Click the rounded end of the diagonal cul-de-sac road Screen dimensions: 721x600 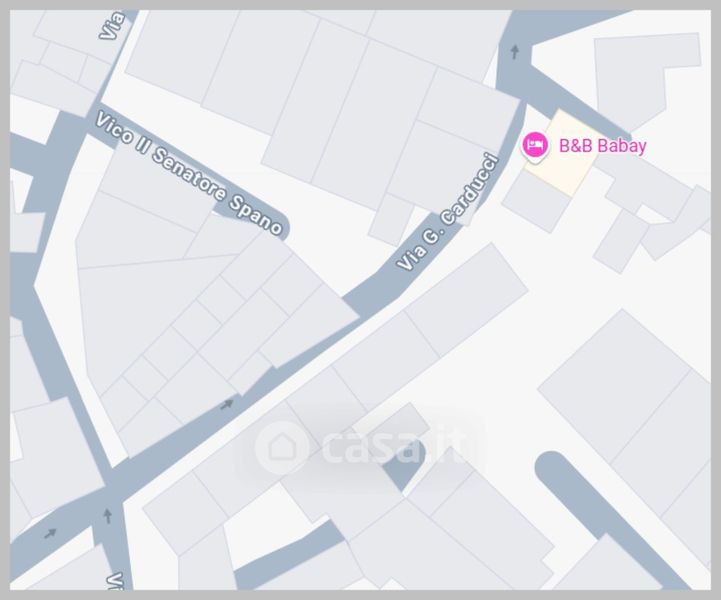[x=551, y=465]
